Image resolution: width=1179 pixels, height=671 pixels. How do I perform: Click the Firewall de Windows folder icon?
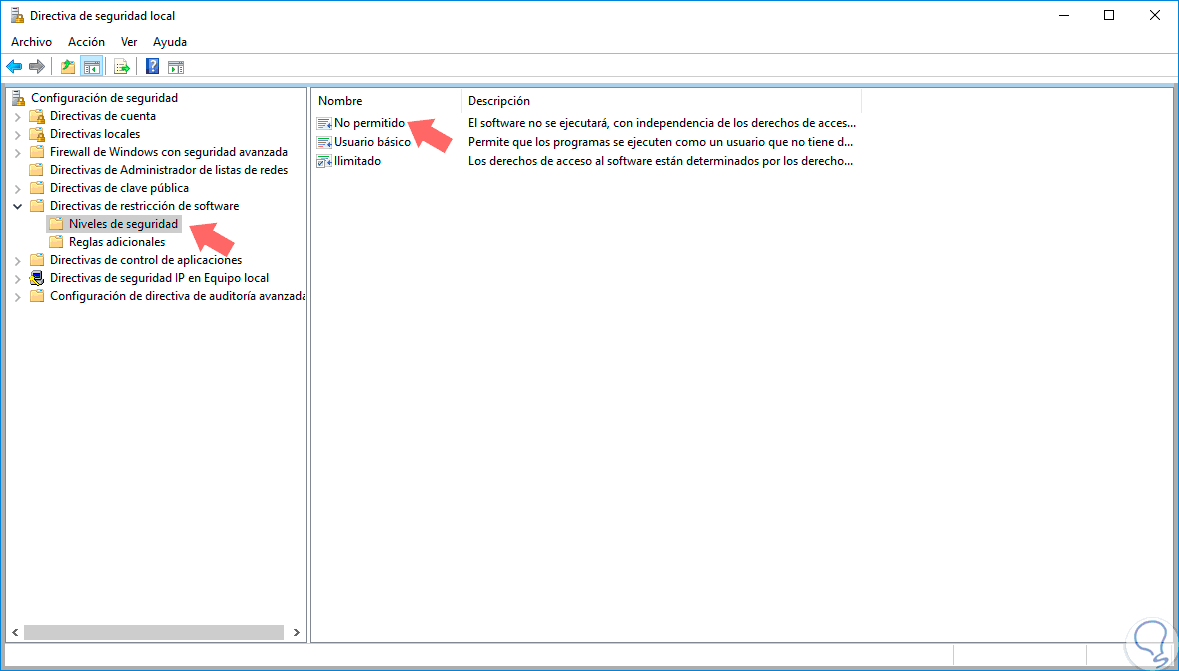point(37,152)
